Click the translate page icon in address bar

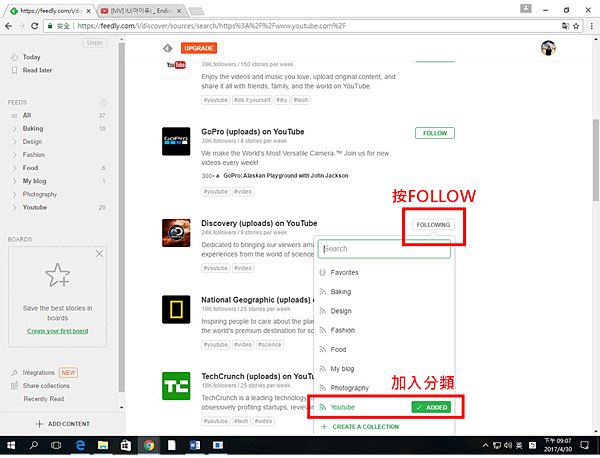coord(565,26)
